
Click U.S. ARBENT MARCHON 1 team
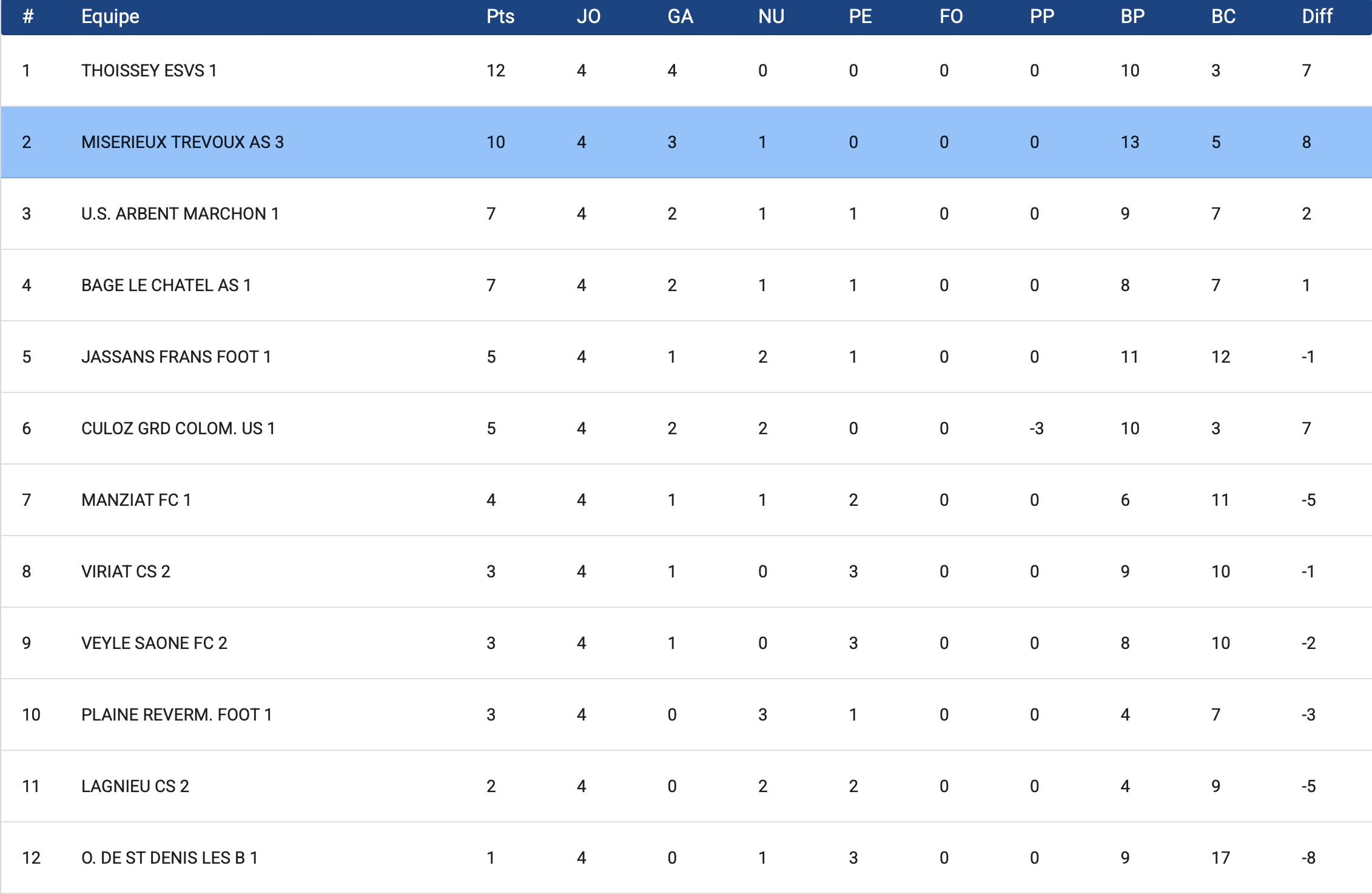pyautogui.click(x=180, y=214)
